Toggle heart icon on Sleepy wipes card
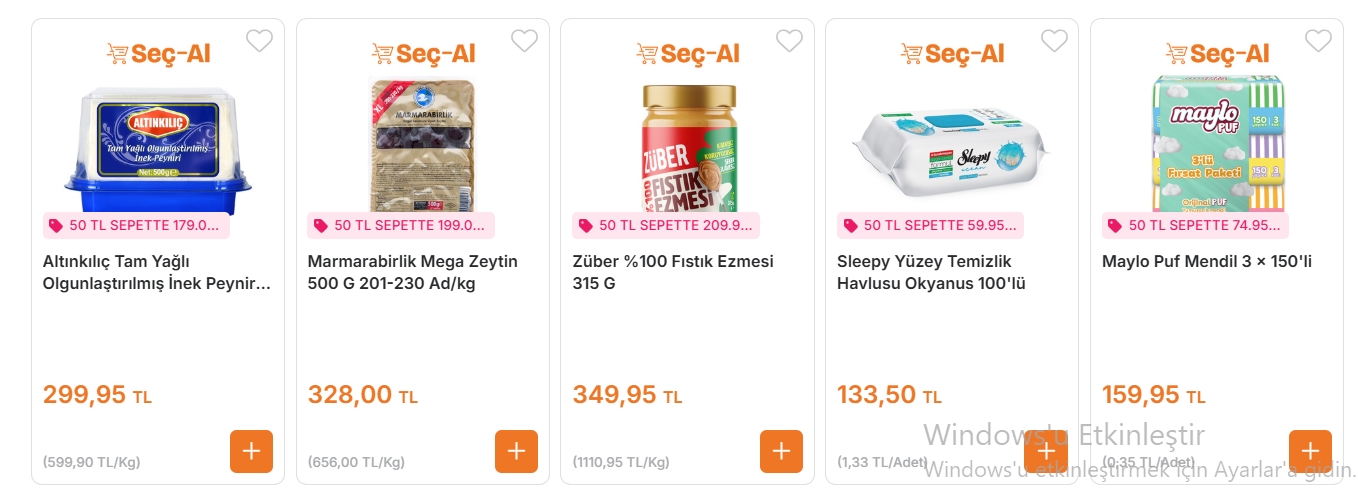1358x491 pixels. click(1054, 41)
